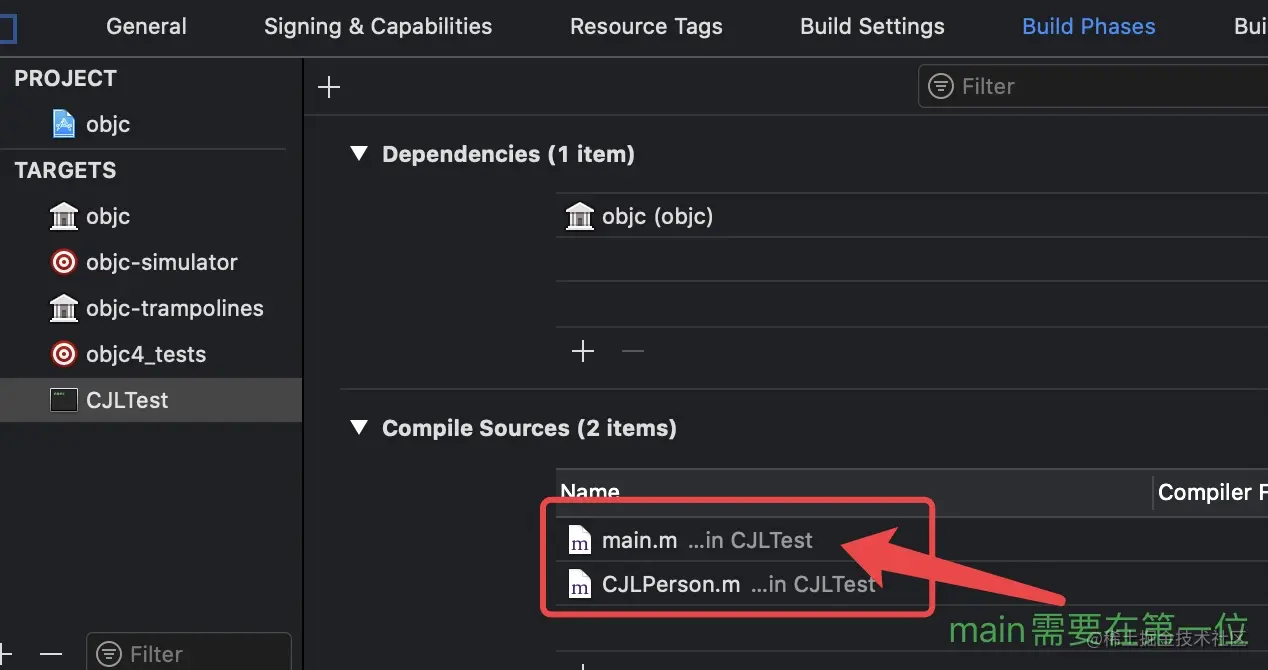This screenshot has width=1268, height=670.
Task: Select the objc-trampolines library icon
Action: coord(64,308)
